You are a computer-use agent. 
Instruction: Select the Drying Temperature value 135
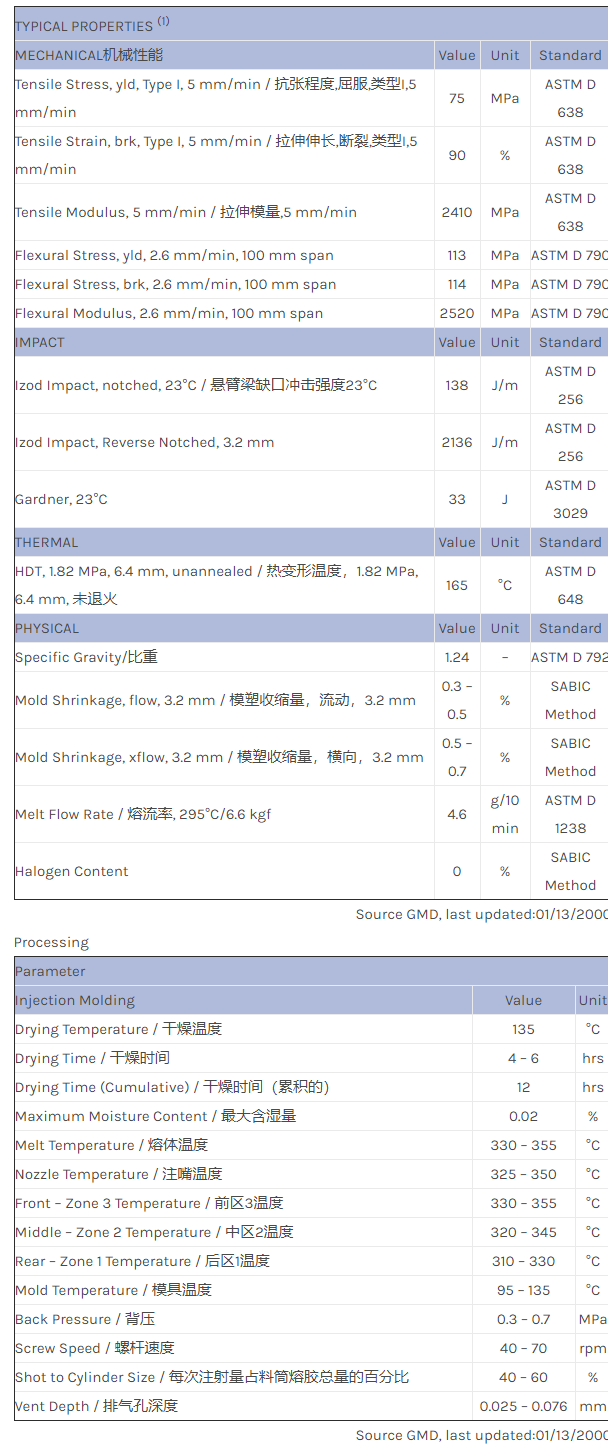pos(523,1029)
